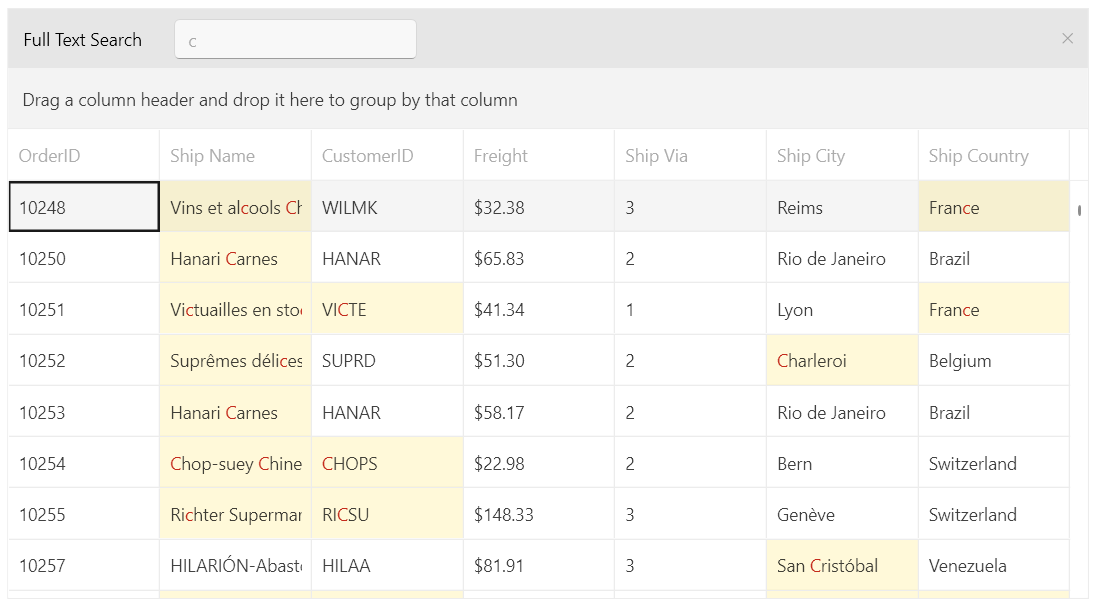
Task: Select the Hanari Carnes cell for order 10250
Action: (x=235, y=258)
